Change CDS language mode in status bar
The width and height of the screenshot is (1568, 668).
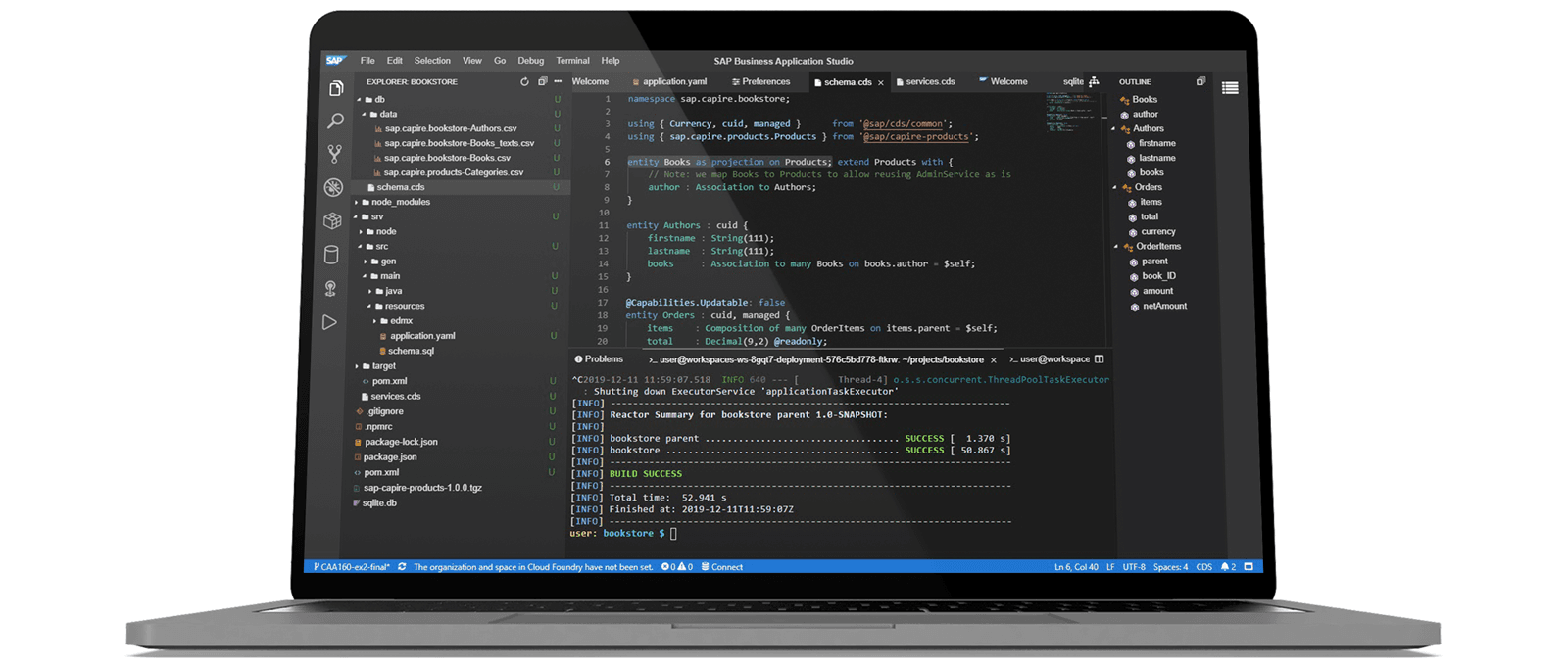(x=1203, y=567)
